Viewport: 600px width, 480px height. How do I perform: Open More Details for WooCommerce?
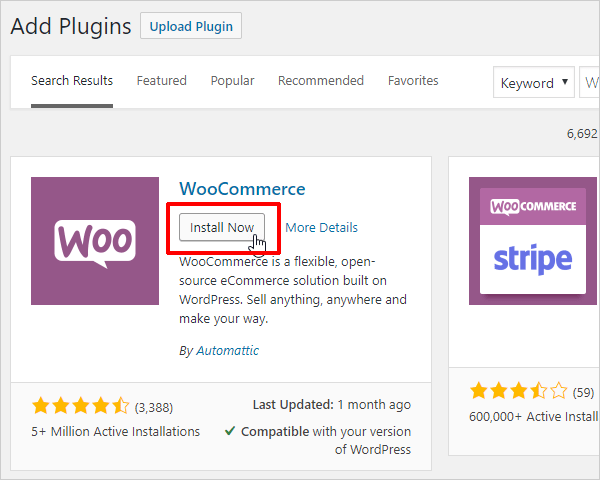[x=321, y=228]
